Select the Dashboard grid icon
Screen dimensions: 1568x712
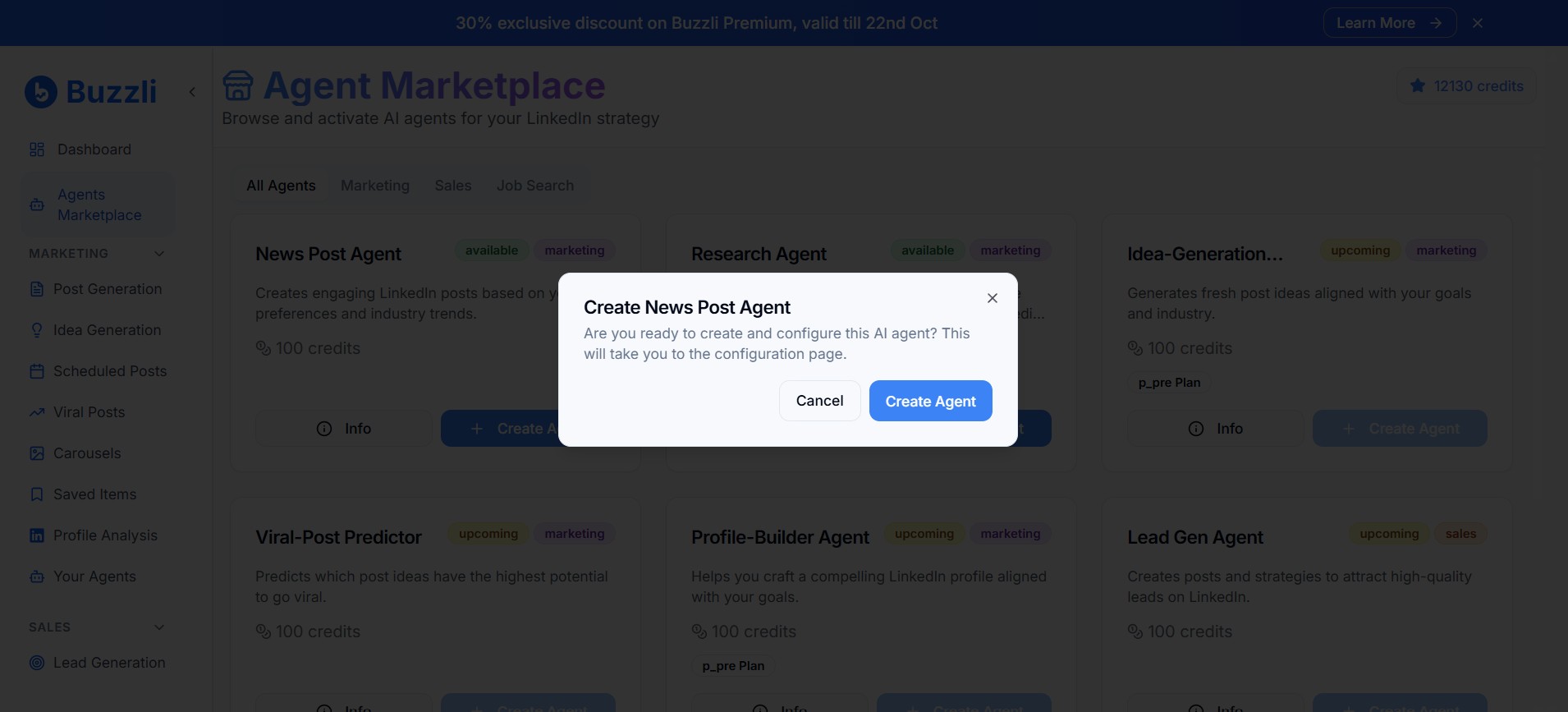36,149
